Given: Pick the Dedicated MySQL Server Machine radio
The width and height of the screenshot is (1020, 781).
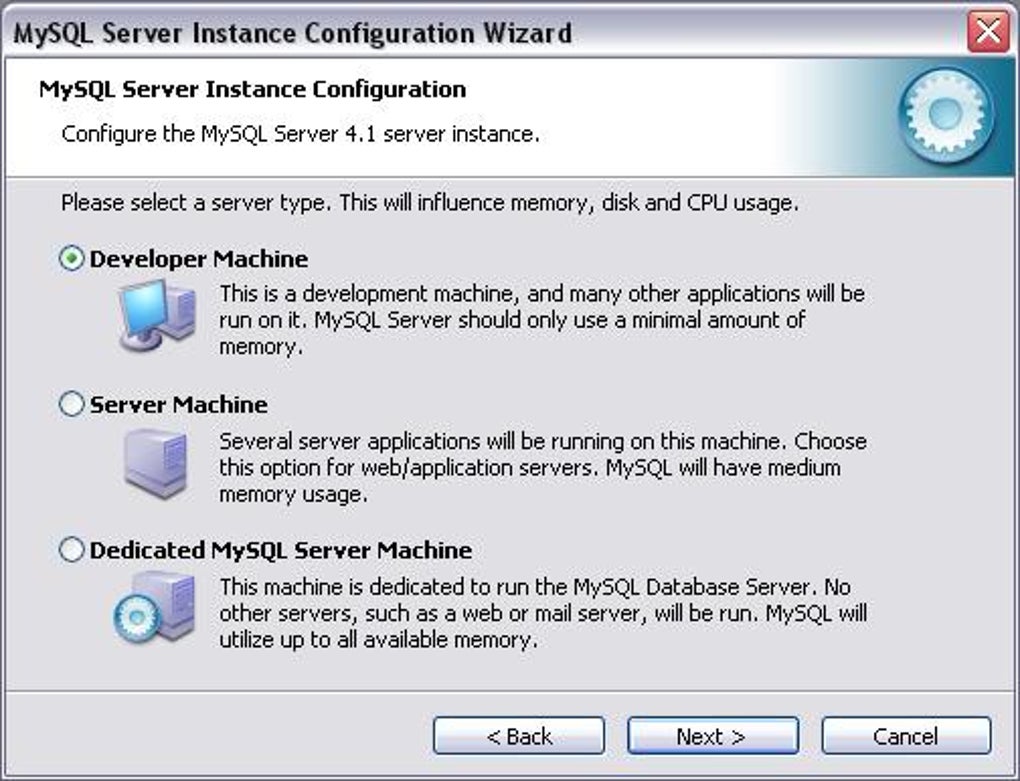Looking at the screenshot, I should point(72,550).
